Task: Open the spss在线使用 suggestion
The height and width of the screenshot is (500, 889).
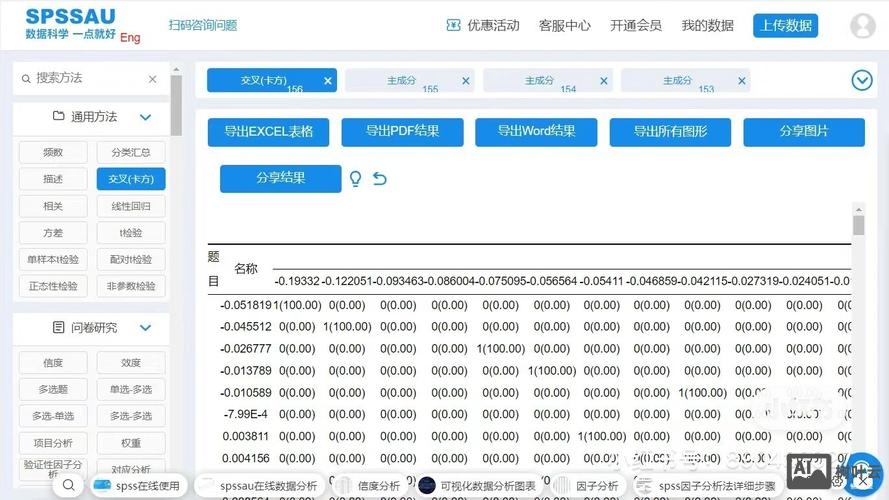Action: (139, 486)
